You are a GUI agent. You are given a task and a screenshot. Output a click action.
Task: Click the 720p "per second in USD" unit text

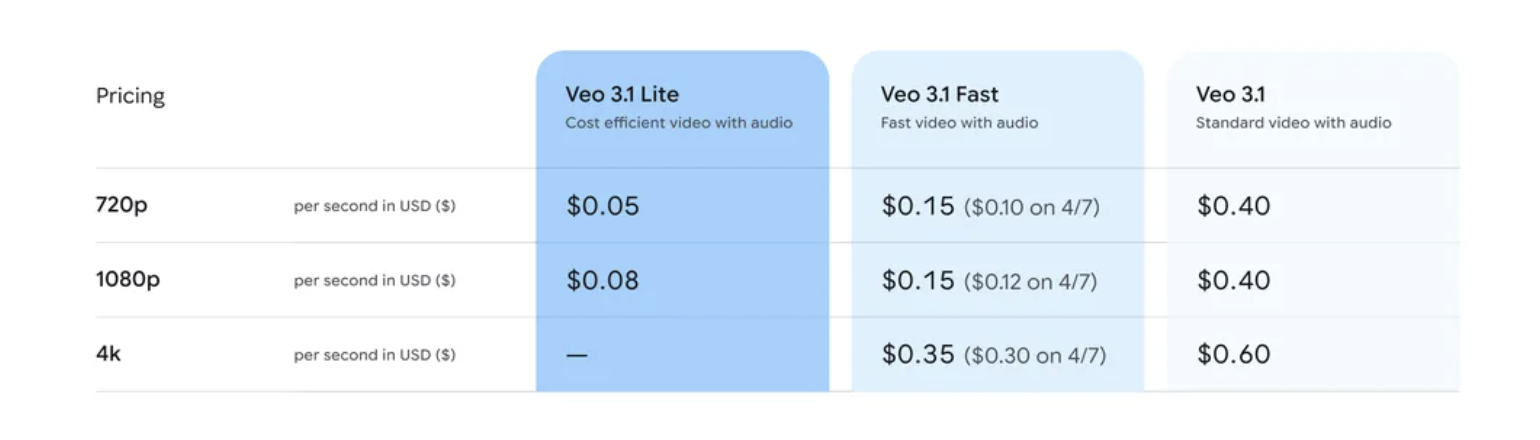[x=375, y=207]
